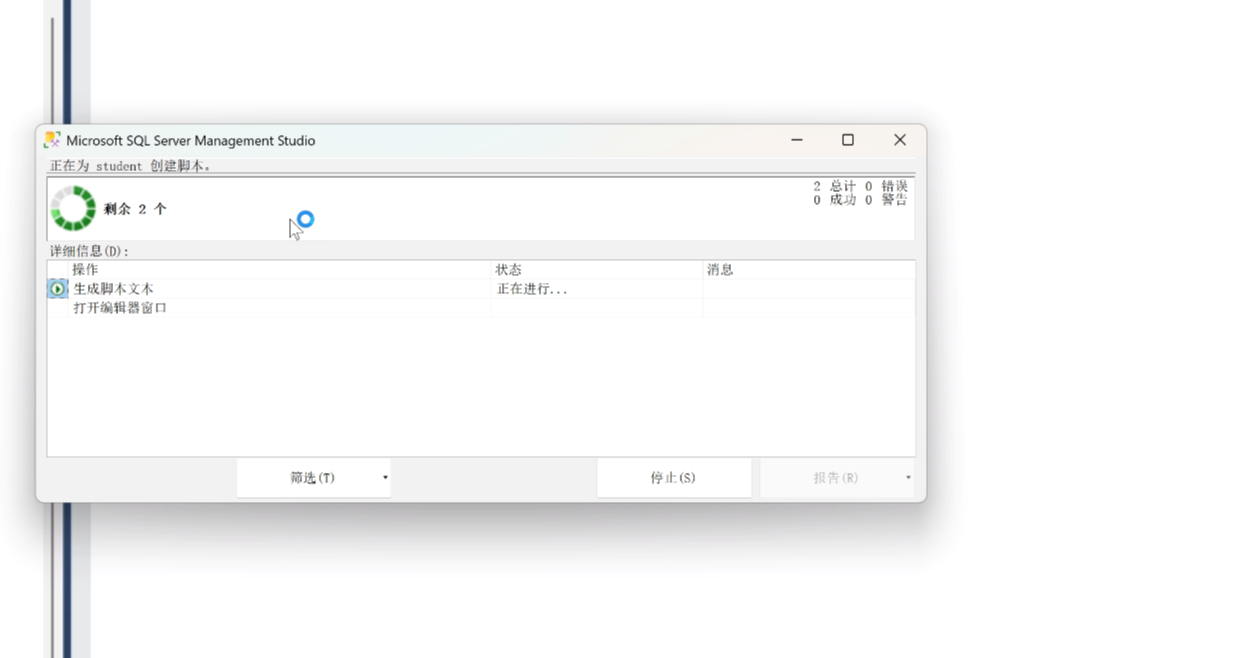Screen dimensions: 1233x658
Task: Click the 正在进行... status cell
Action: [x=597, y=289]
